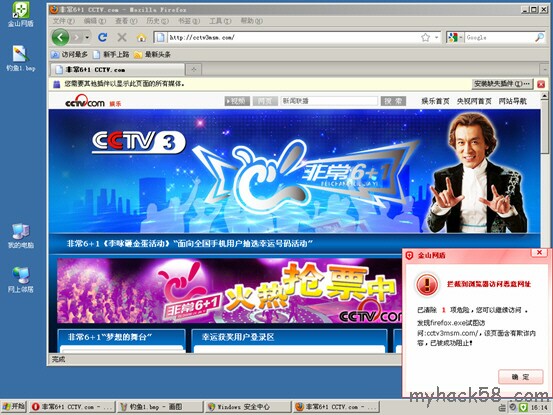
Task: Open the 娱乐首页 link
Action: (x=435, y=101)
